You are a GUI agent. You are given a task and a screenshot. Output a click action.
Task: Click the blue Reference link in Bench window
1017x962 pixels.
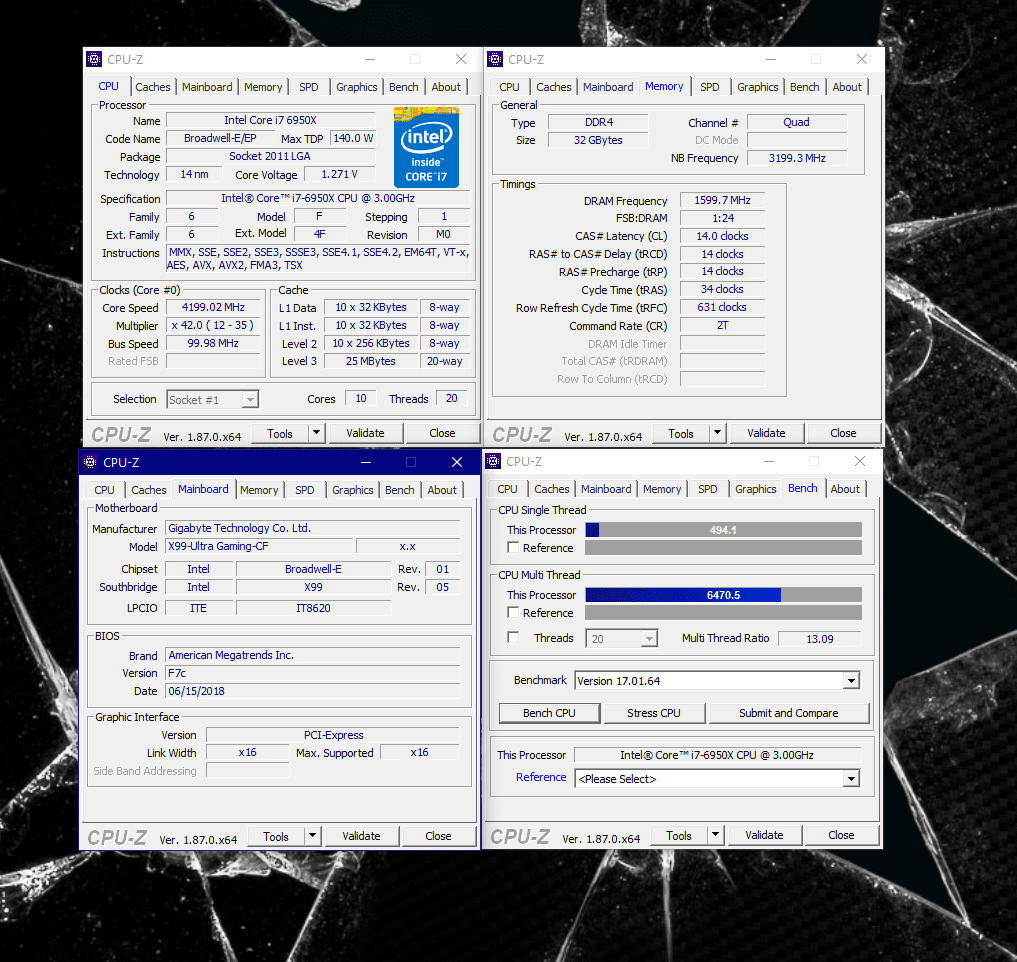pyautogui.click(x=541, y=777)
